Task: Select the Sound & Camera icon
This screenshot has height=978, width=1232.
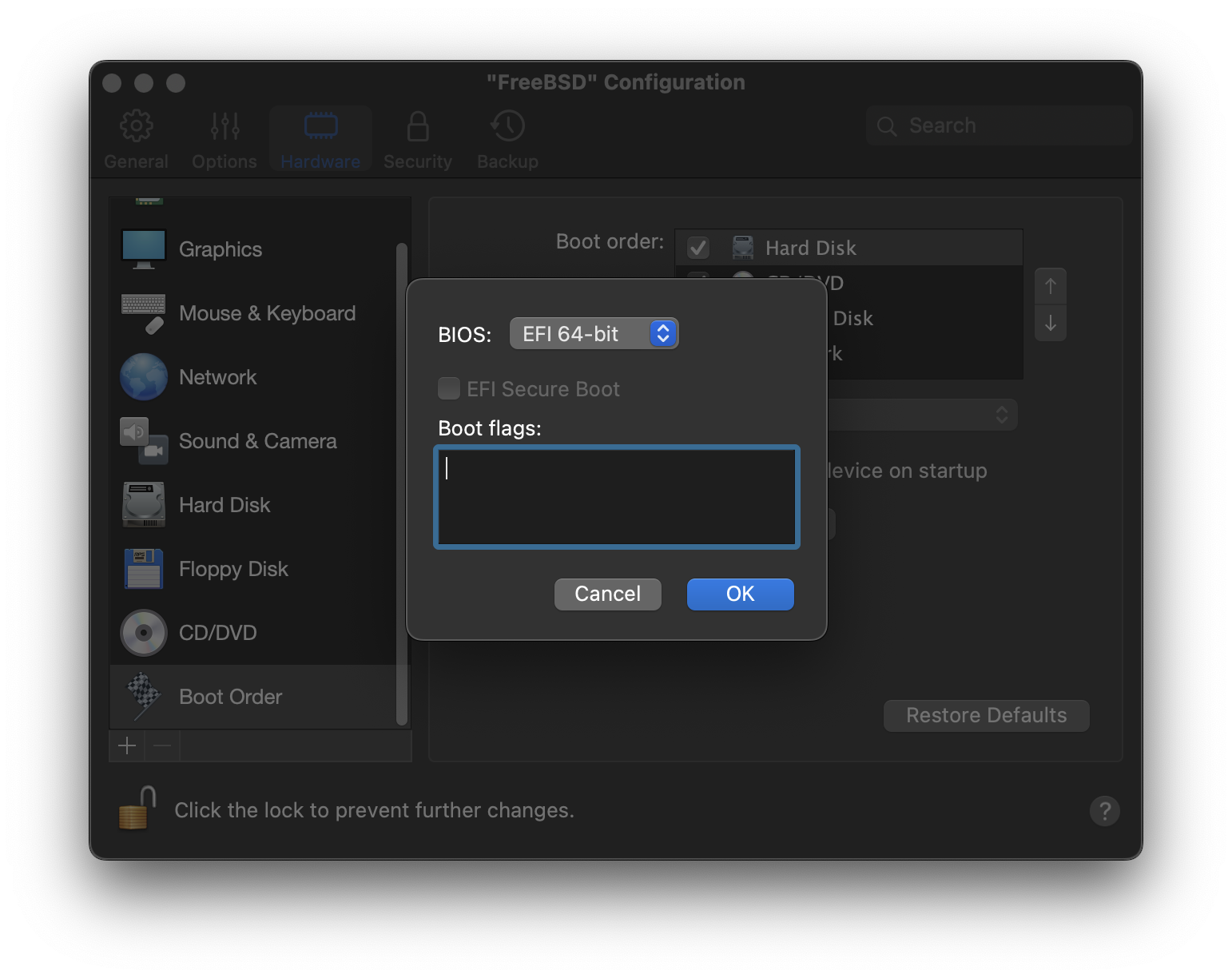Action: (x=144, y=441)
